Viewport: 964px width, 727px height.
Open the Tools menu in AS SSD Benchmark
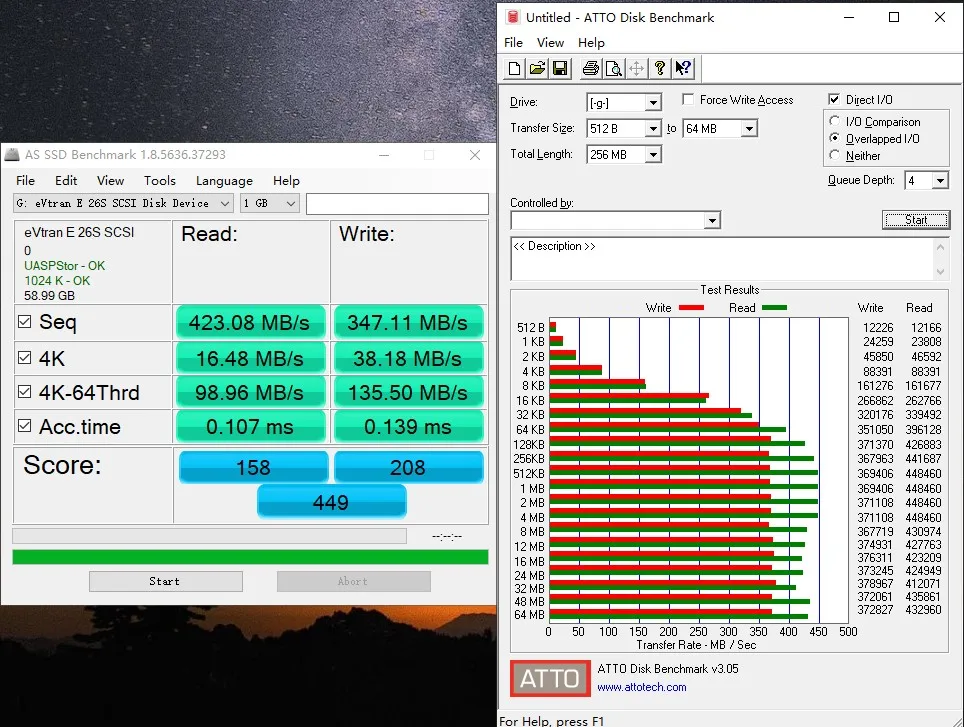coord(160,181)
